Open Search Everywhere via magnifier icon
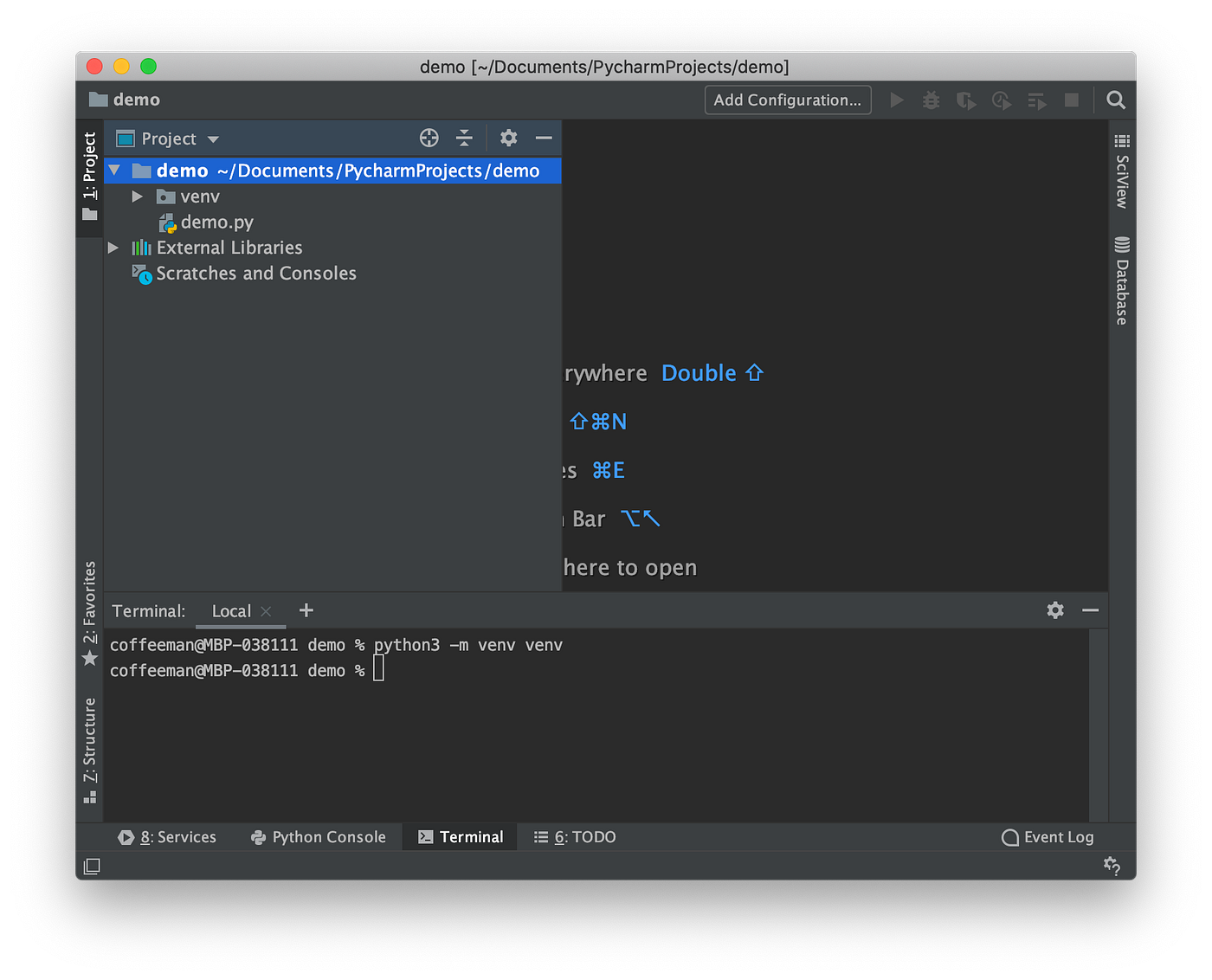The image size is (1212, 980). click(1115, 100)
